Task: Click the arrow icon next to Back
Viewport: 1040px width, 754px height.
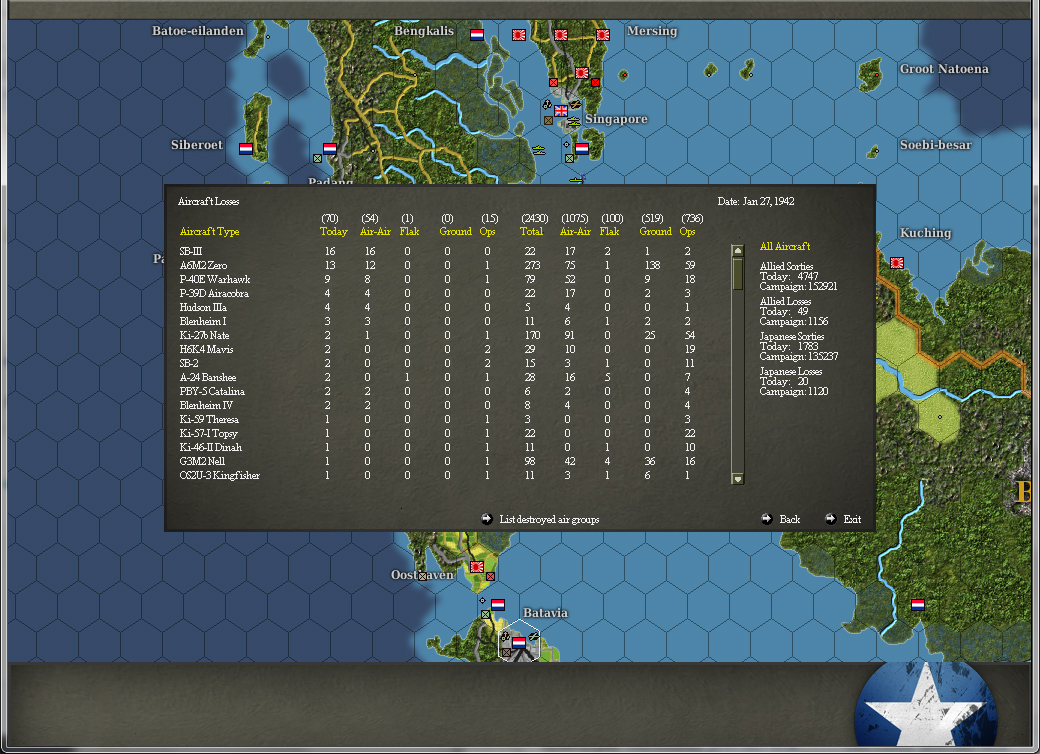Action: click(x=767, y=519)
